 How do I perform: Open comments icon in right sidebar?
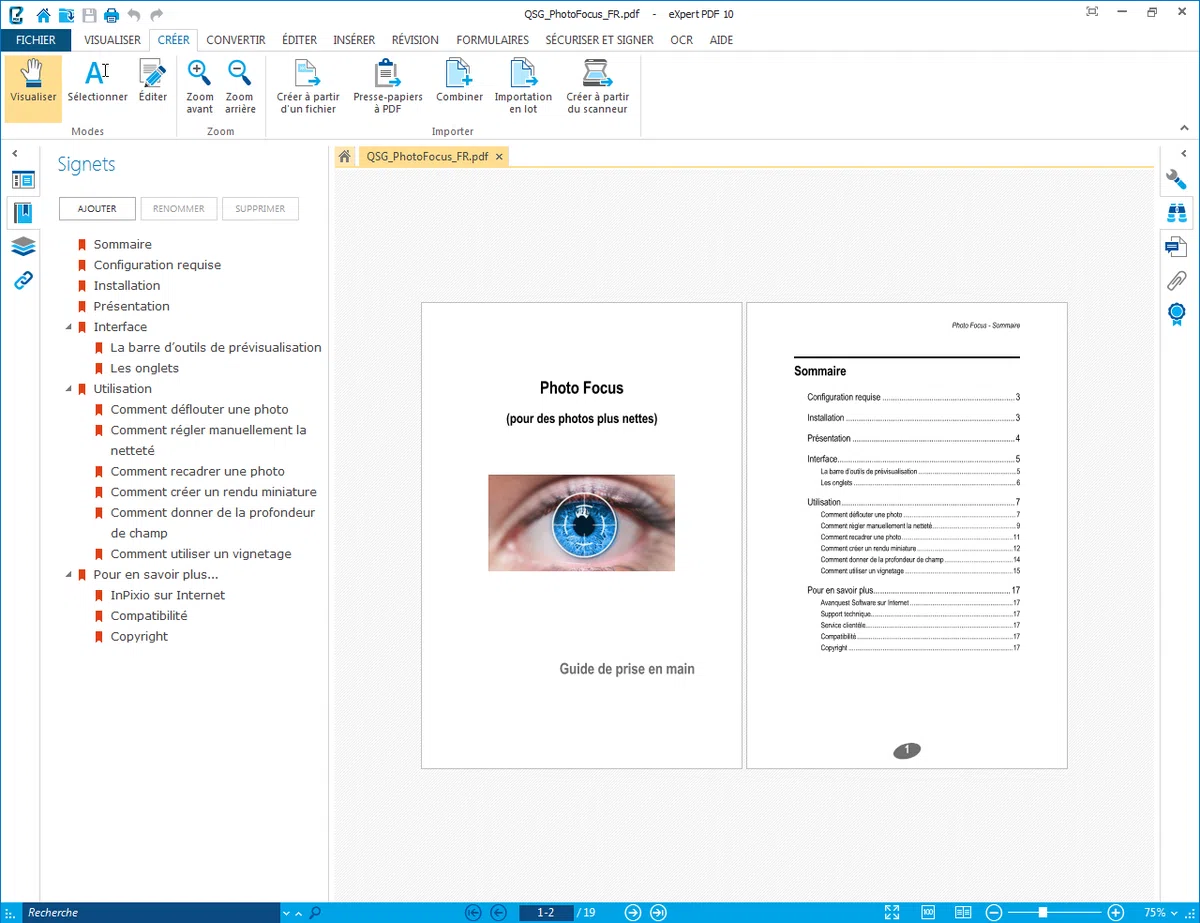point(1177,247)
